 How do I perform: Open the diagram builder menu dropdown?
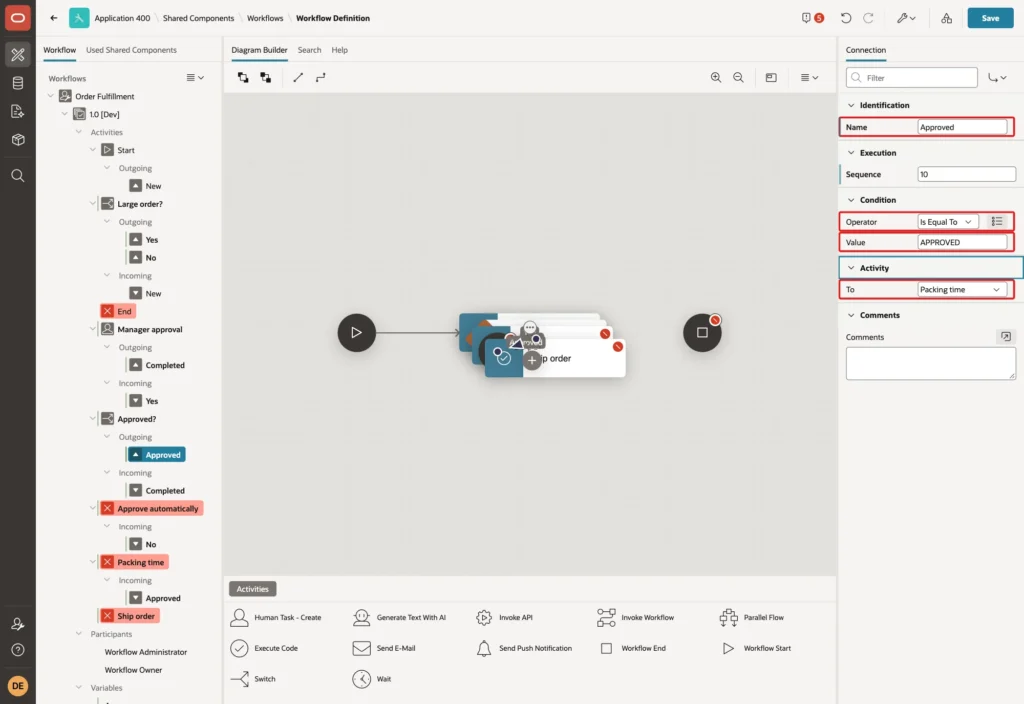(x=809, y=77)
